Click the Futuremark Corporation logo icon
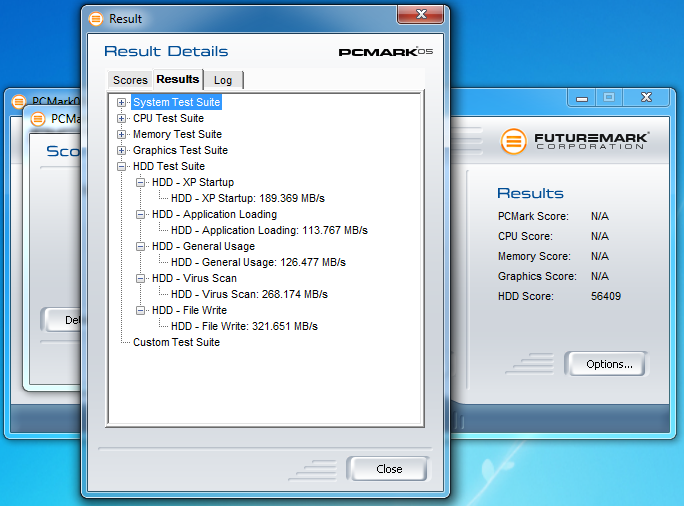The image size is (684, 506). [x=513, y=141]
